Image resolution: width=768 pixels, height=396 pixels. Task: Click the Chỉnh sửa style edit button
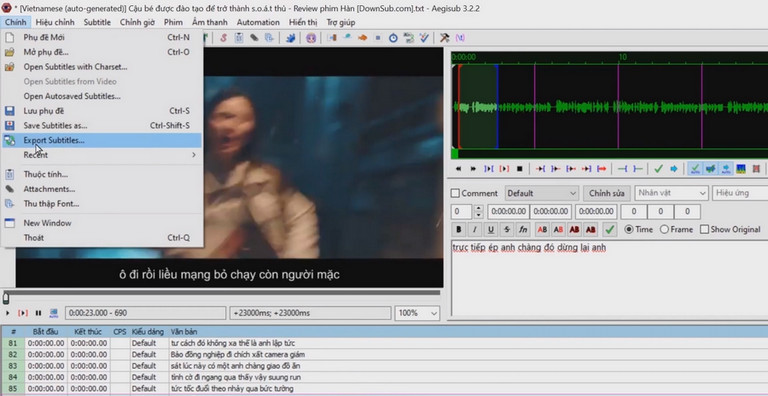pyautogui.click(x=606, y=193)
